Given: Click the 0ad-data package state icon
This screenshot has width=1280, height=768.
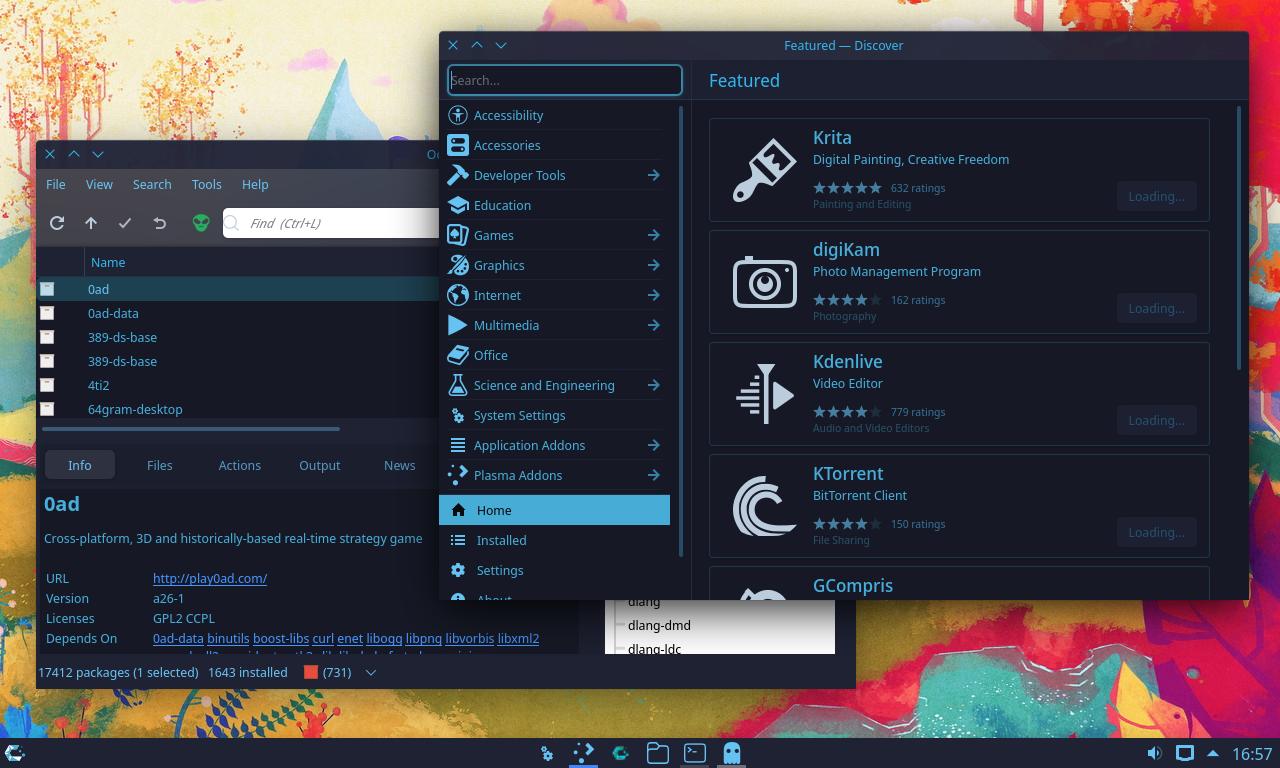Looking at the screenshot, I should tap(47, 313).
